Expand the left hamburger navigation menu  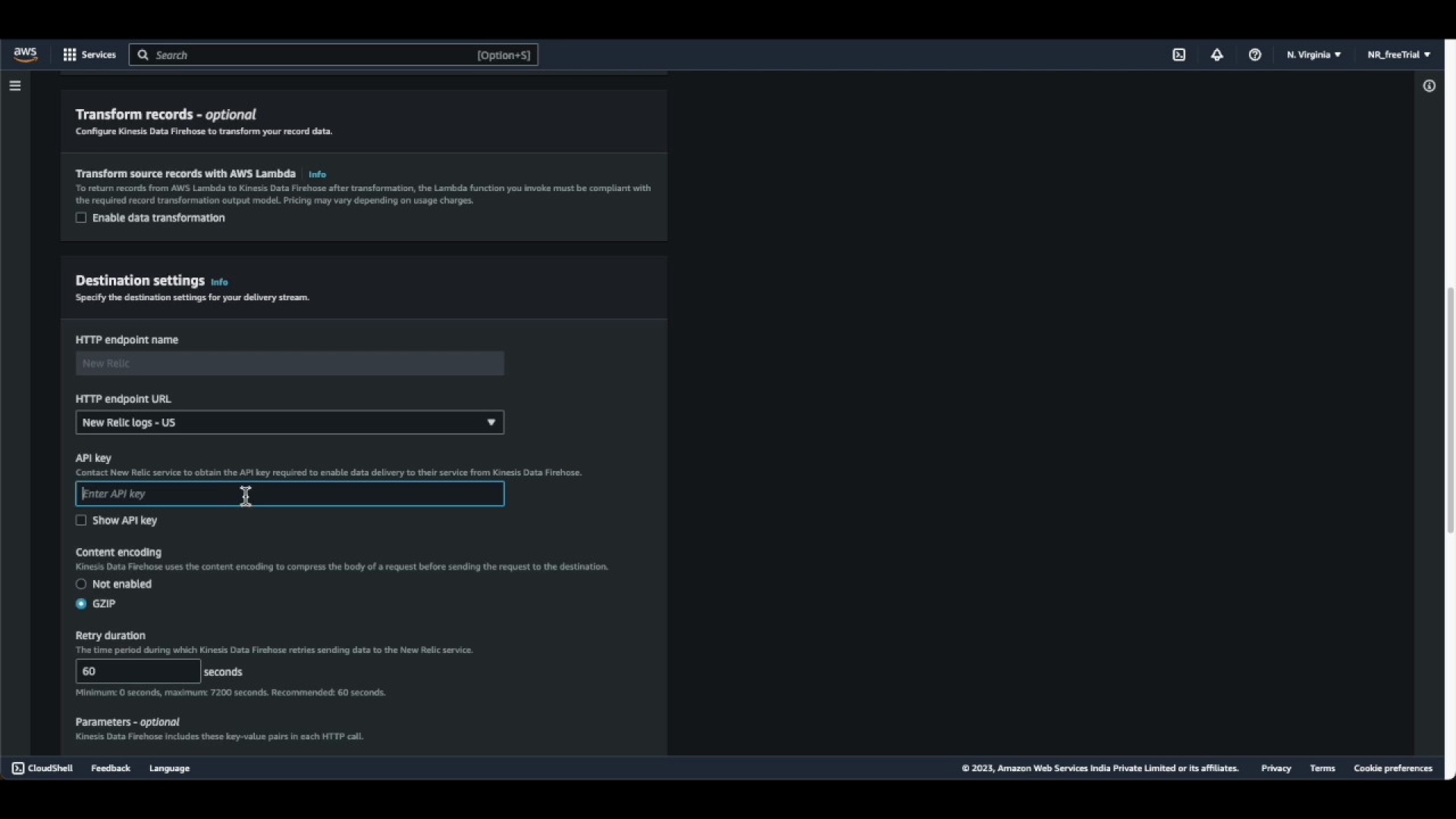pos(14,86)
